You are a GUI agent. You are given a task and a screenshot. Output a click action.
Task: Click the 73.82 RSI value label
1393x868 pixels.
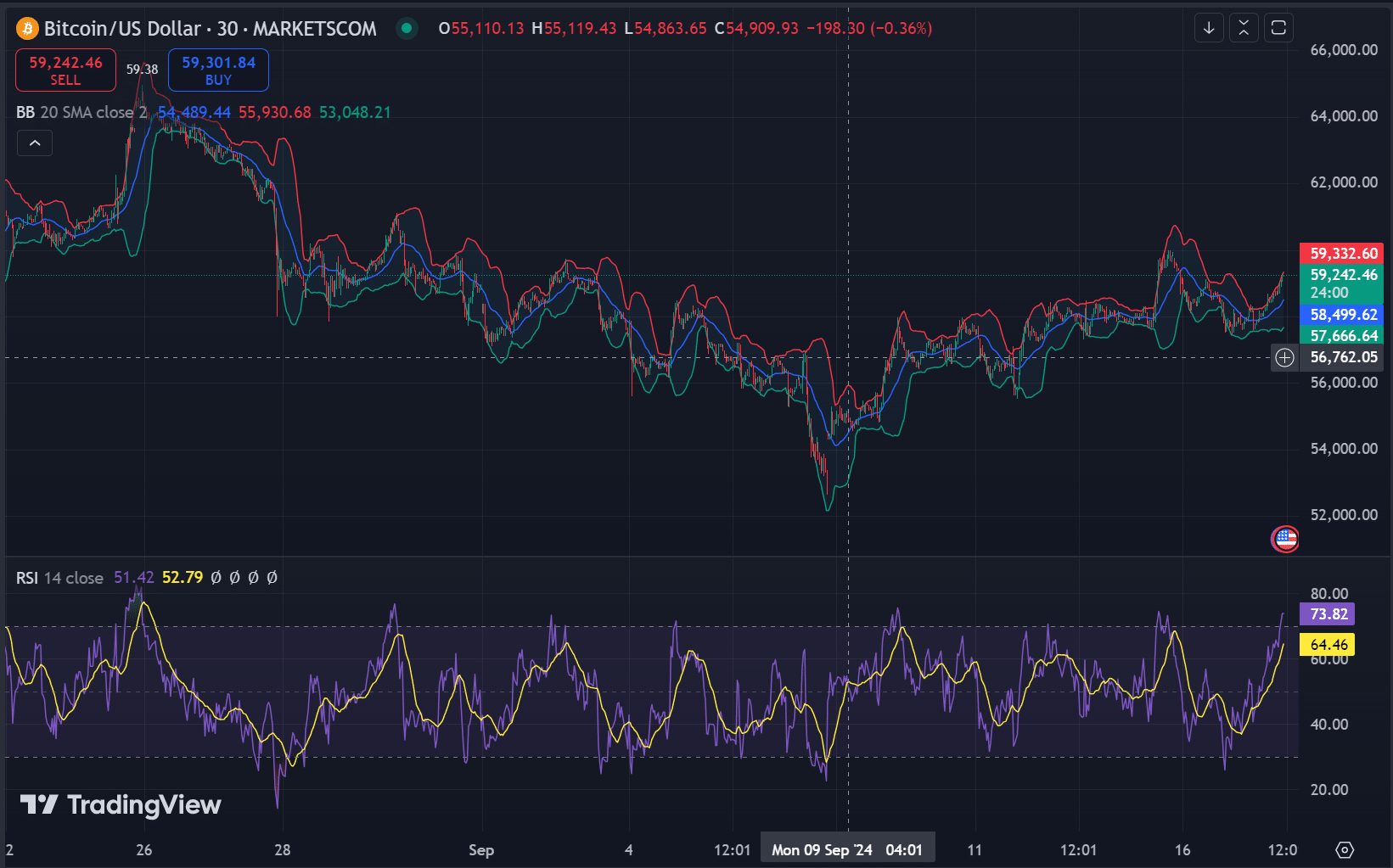(x=1328, y=614)
